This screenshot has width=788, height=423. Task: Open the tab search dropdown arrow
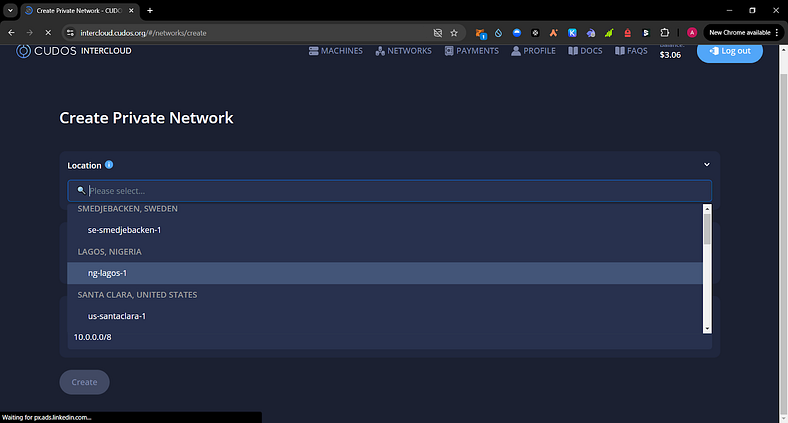click(x=10, y=10)
